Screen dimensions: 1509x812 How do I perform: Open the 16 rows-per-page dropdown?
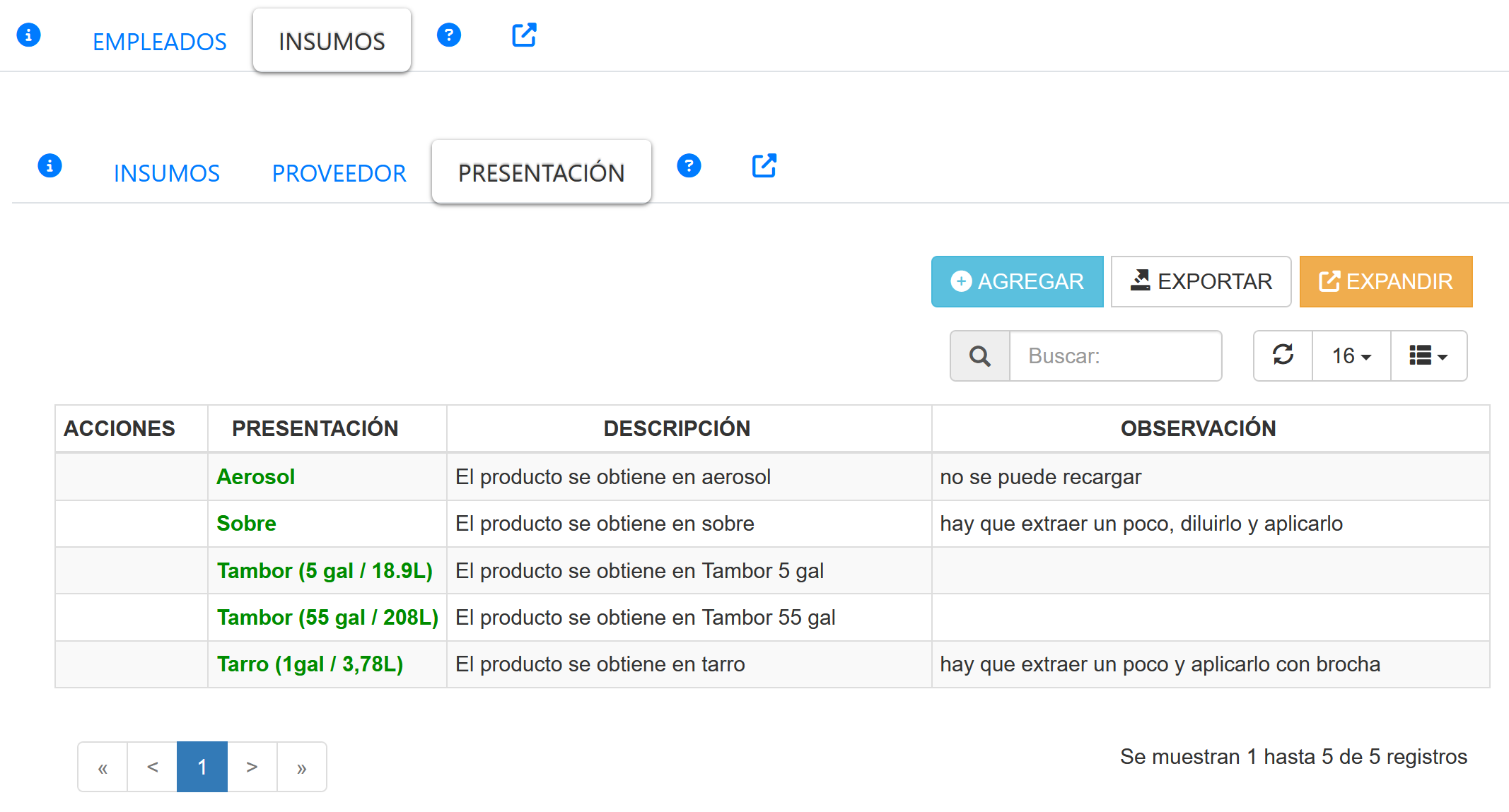click(x=1351, y=355)
